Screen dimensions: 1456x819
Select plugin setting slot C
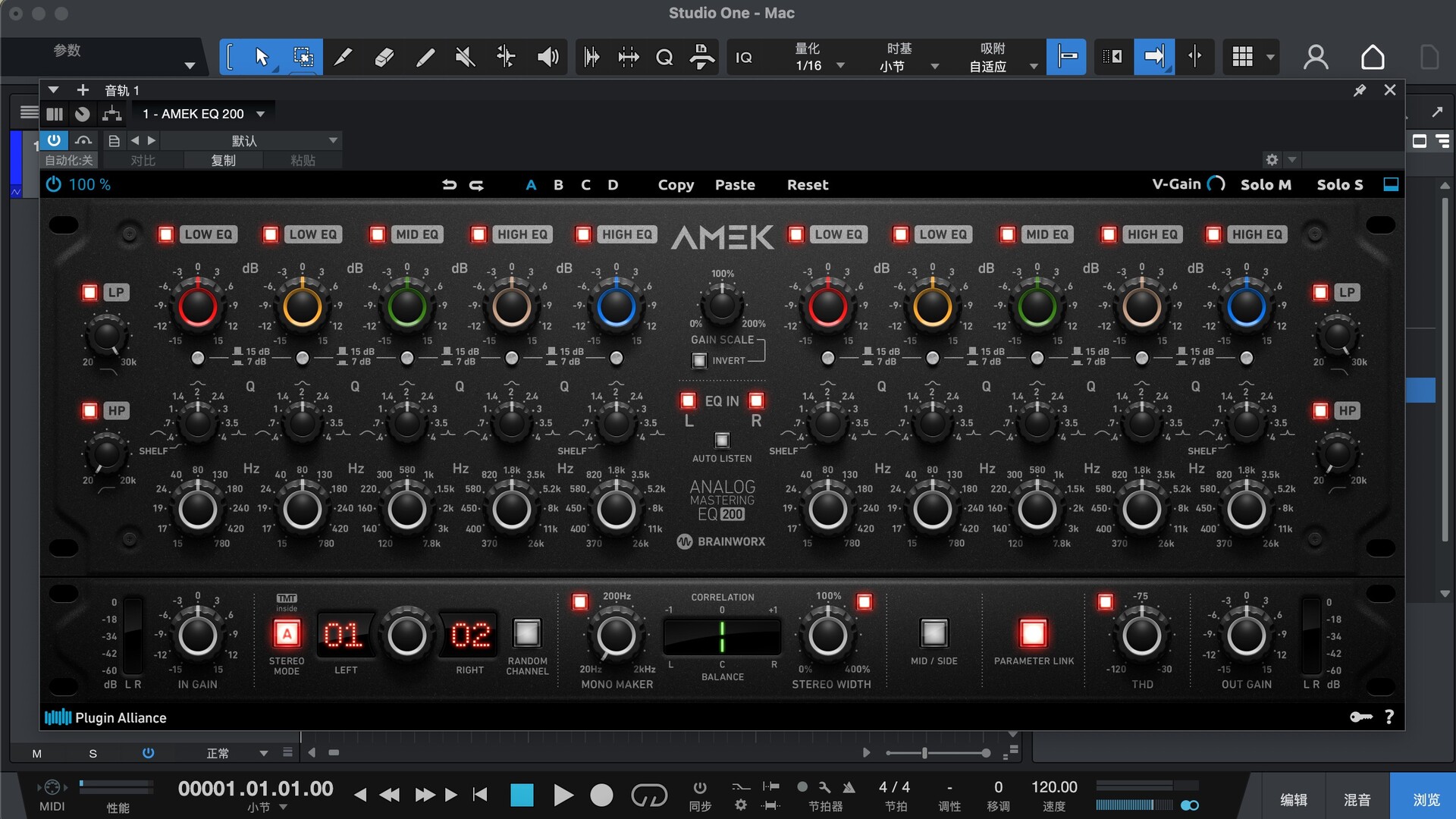[x=585, y=184]
